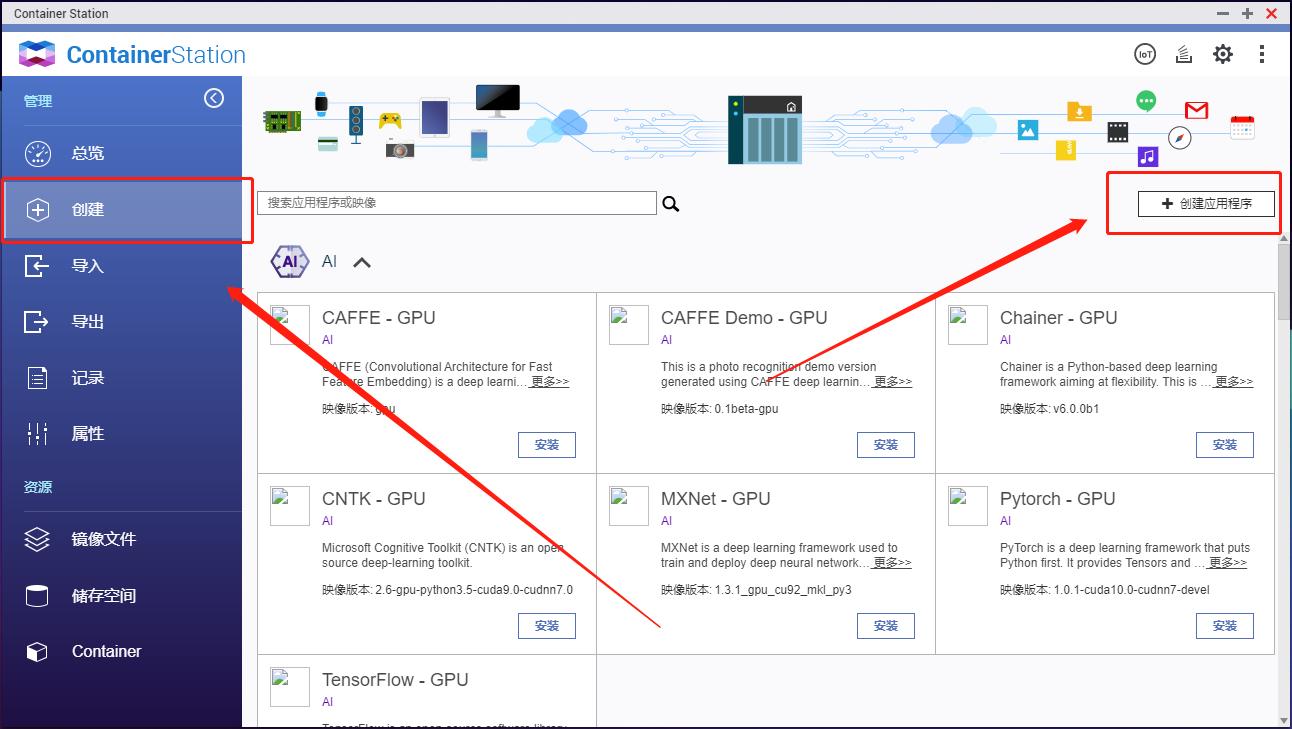Click the search magnifier icon
The image size is (1292, 729).
[670, 203]
